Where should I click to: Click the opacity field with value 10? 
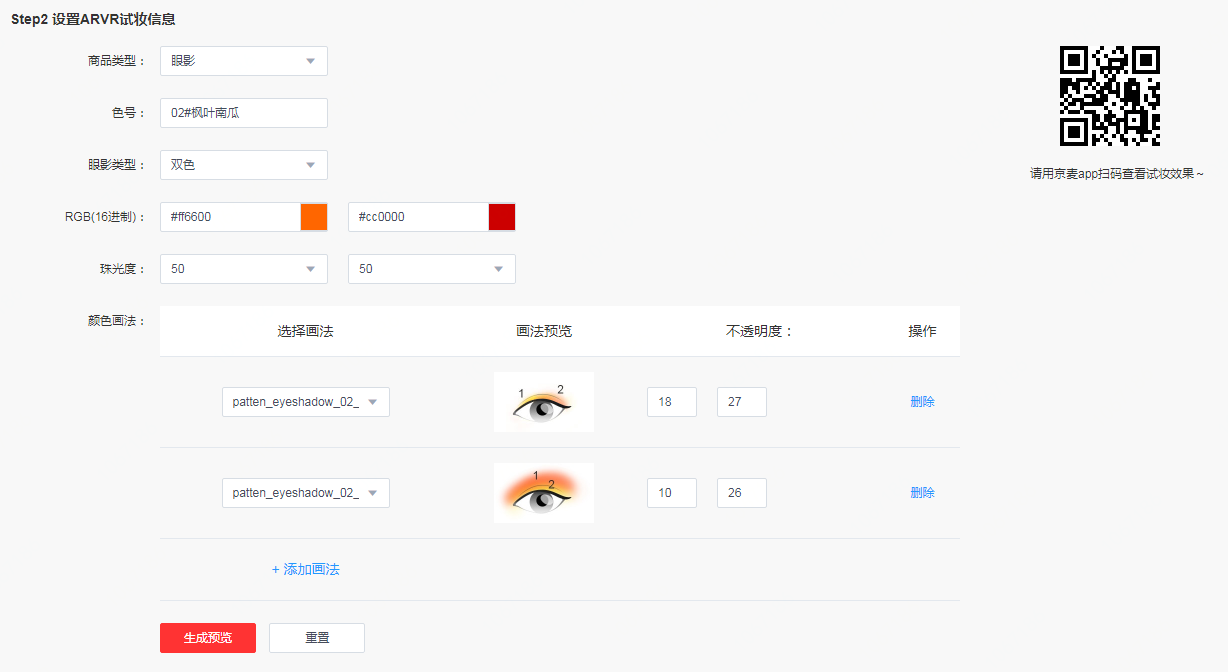[x=671, y=493]
